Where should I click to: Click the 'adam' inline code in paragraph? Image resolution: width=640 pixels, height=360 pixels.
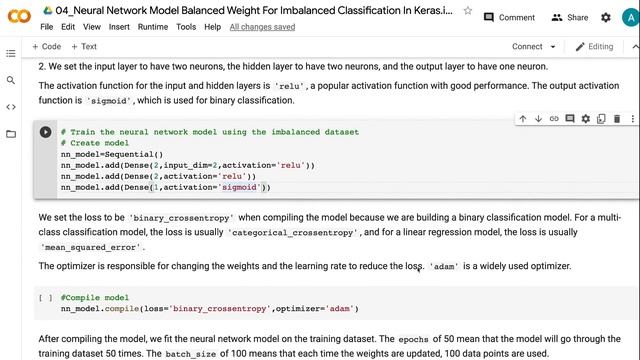444,267
